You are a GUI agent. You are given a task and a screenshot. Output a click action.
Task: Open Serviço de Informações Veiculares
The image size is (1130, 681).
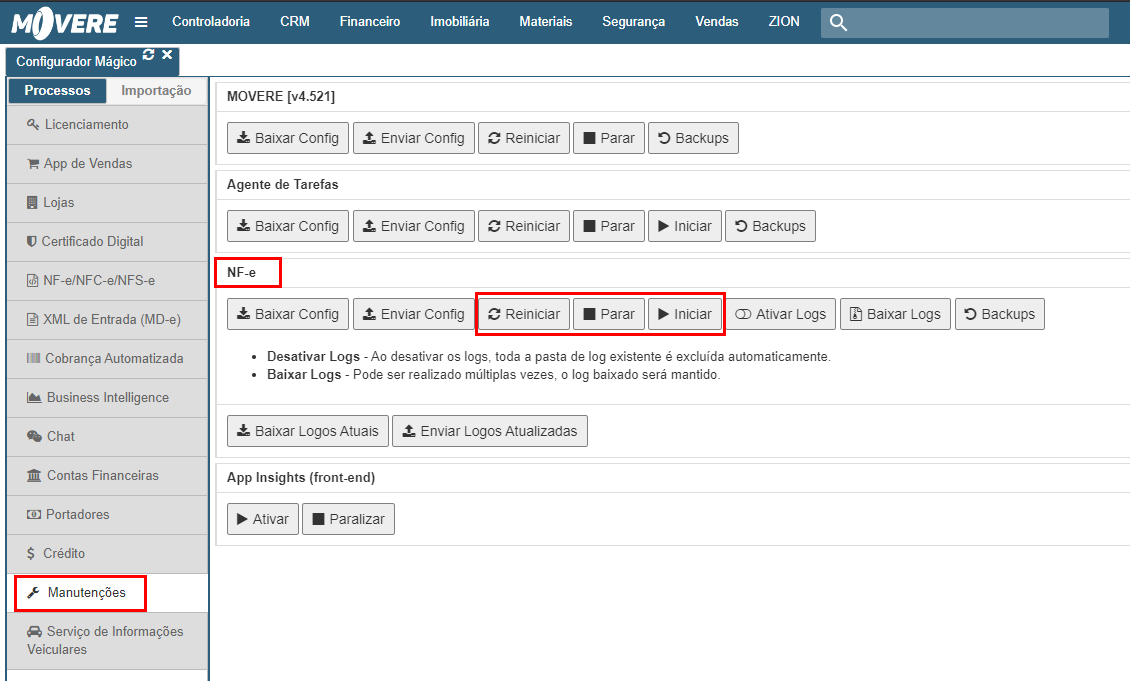click(x=107, y=640)
